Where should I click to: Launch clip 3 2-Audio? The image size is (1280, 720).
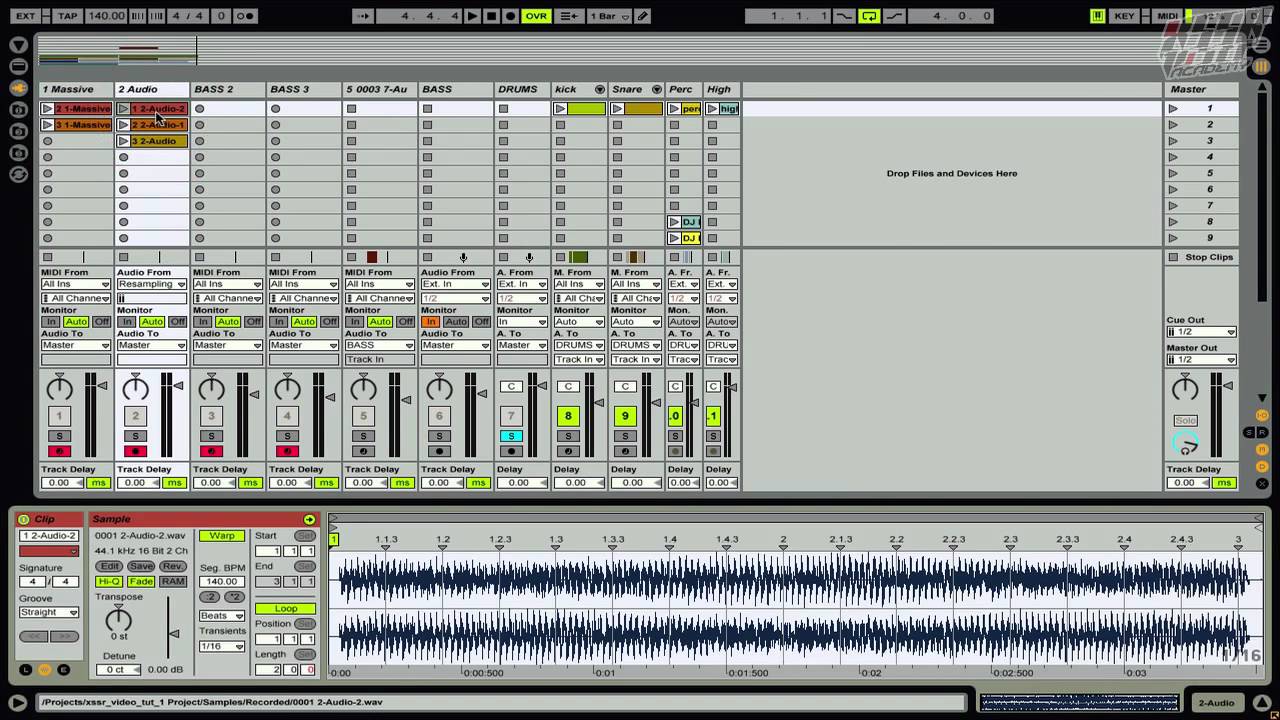pyautogui.click(x=123, y=141)
